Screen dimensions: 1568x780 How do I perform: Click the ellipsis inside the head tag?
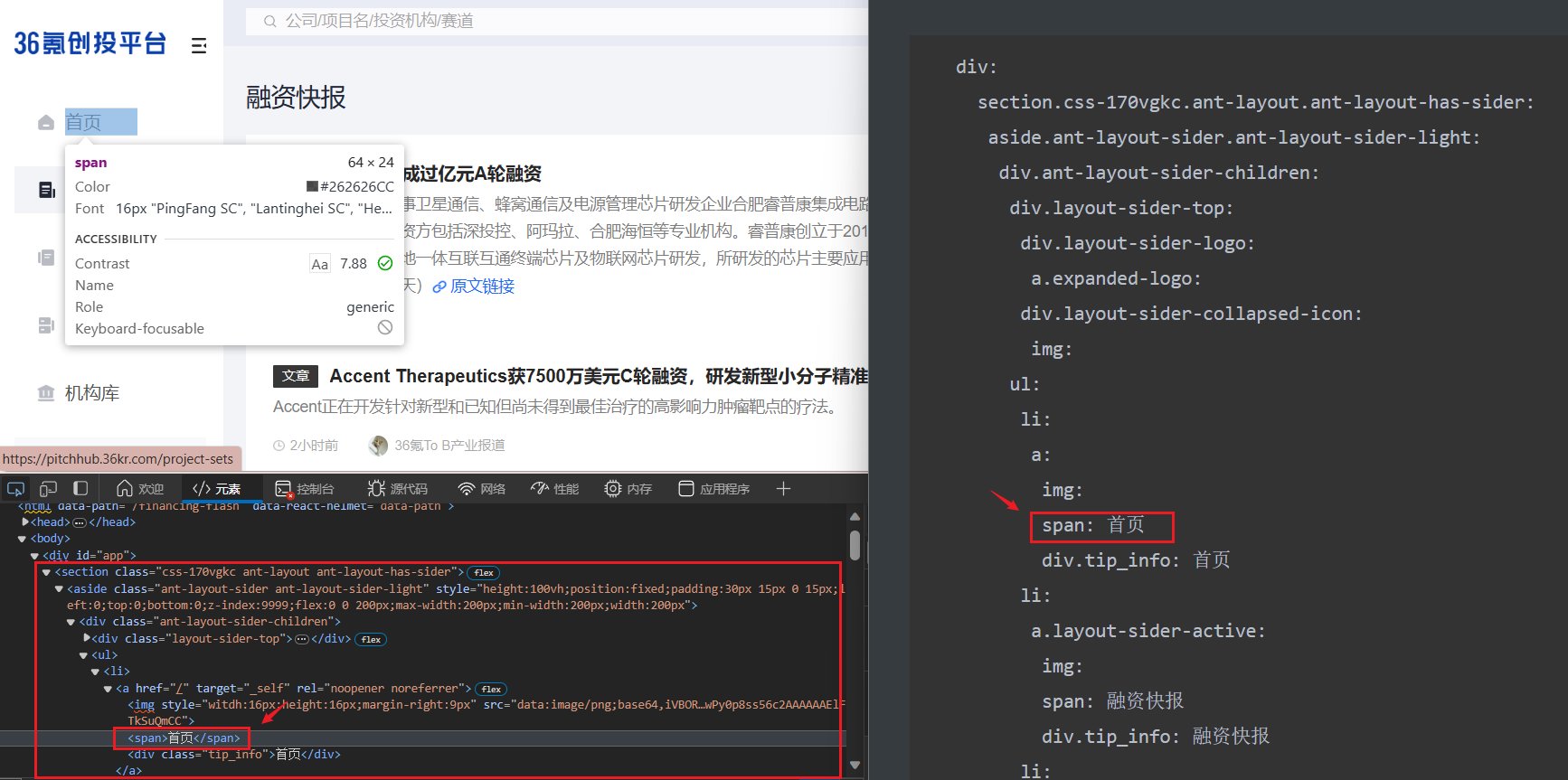pyautogui.click(x=80, y=522)
